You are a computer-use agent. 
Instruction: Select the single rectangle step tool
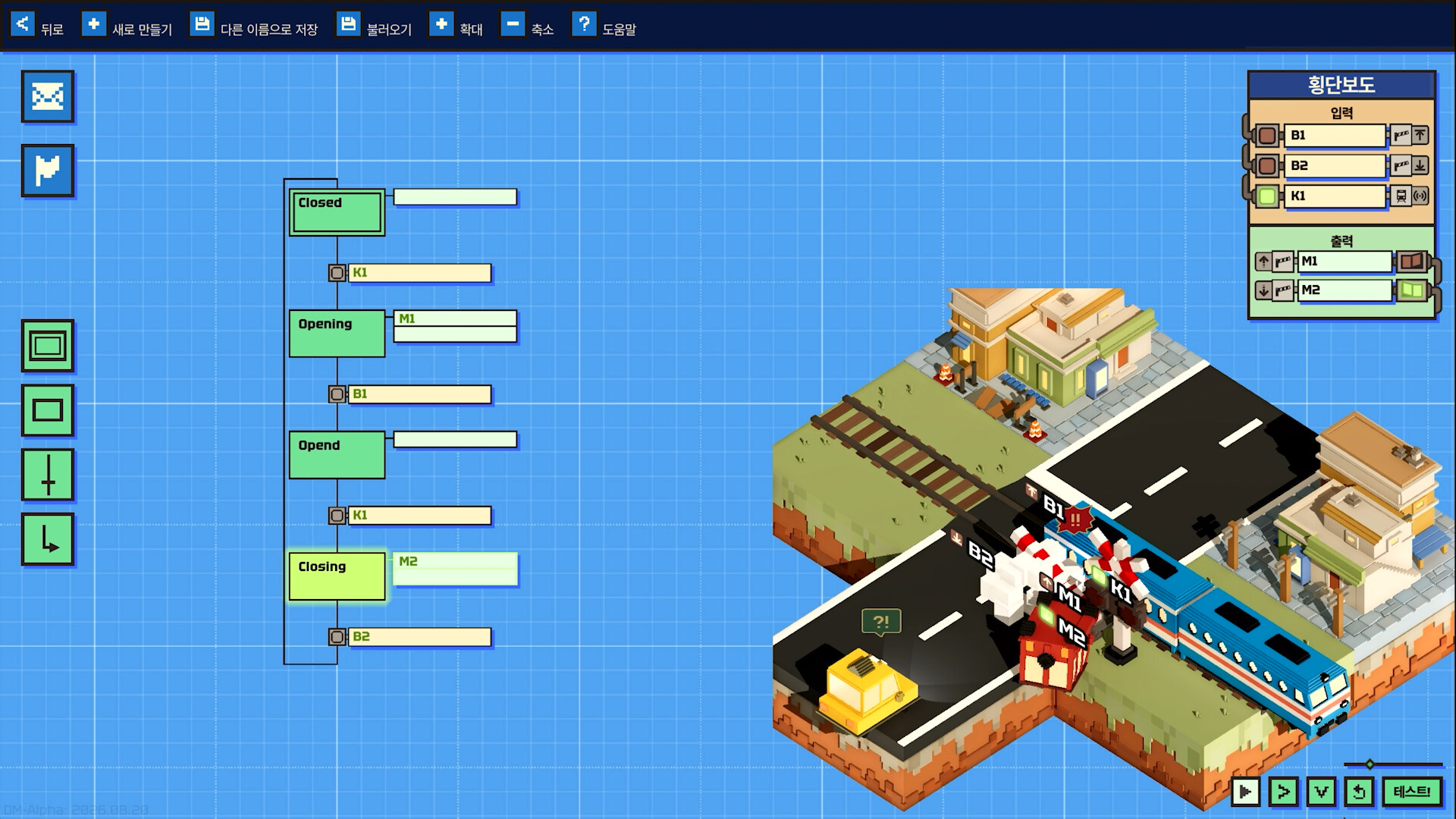(48, 410)
